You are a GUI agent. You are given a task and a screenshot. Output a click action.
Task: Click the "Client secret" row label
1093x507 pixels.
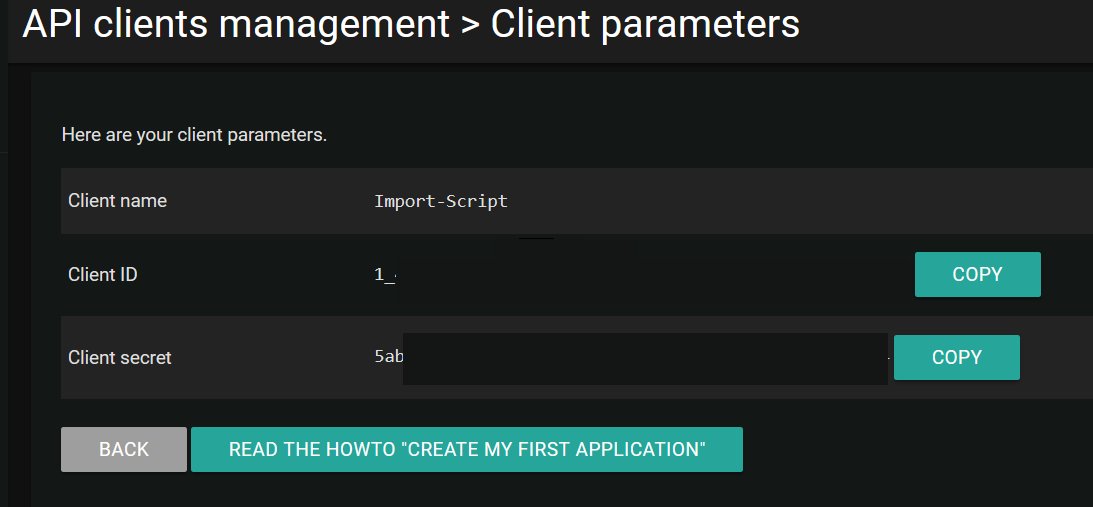click(119, 357)
